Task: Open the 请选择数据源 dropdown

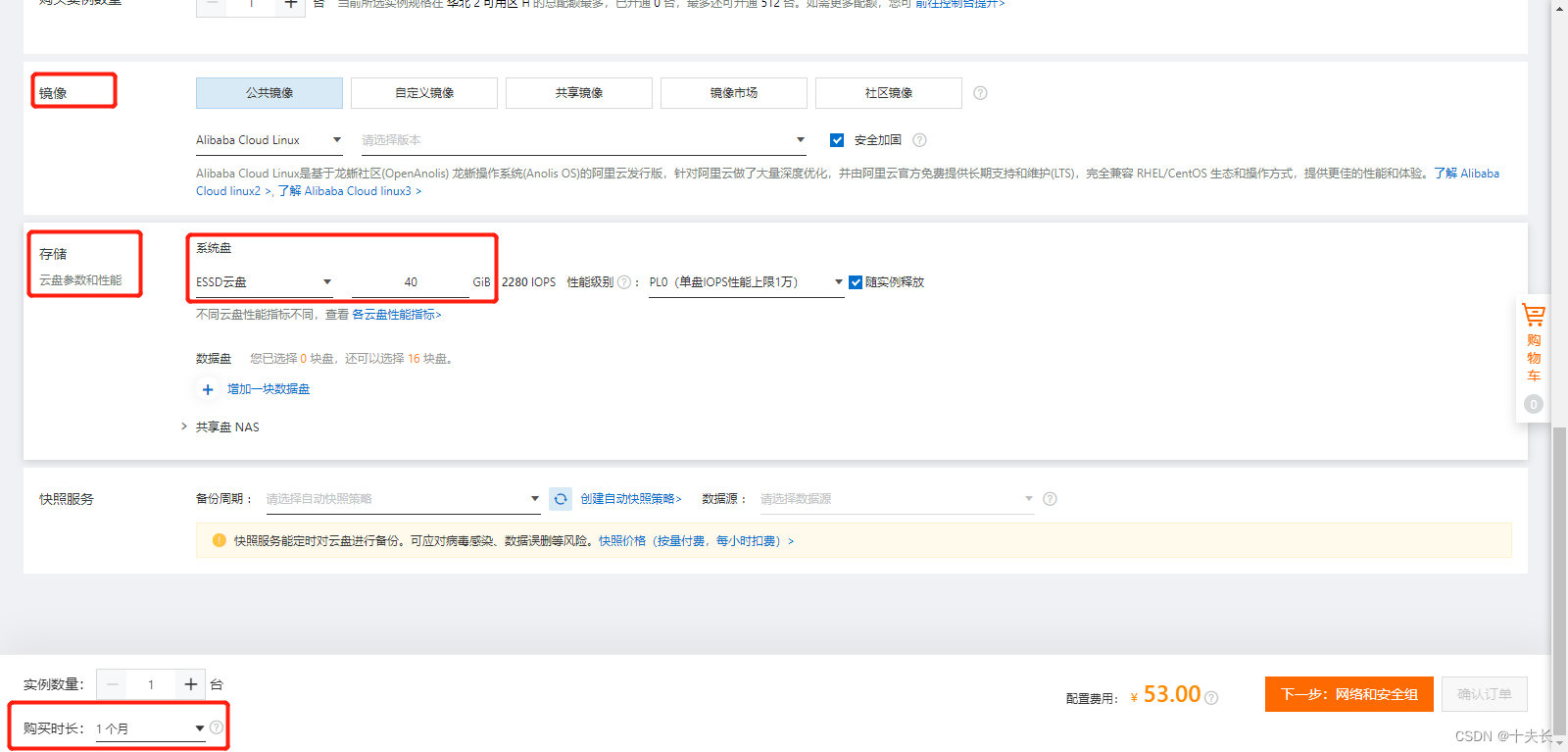Action: click(x=897, y=499)
